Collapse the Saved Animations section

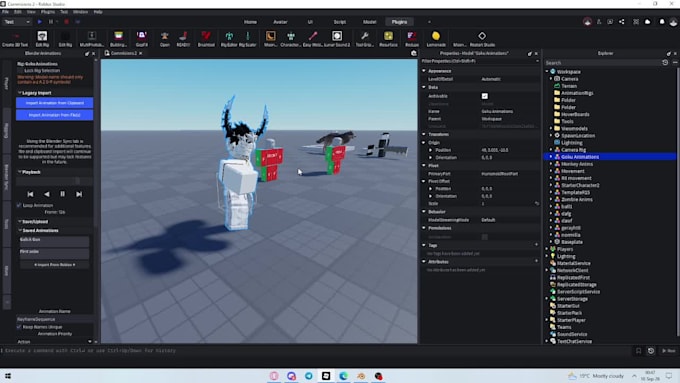click(x=20, y=230)
